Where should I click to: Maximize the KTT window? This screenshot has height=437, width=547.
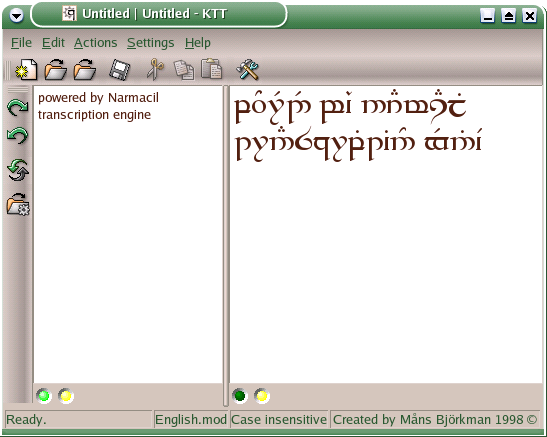point(508,16)
